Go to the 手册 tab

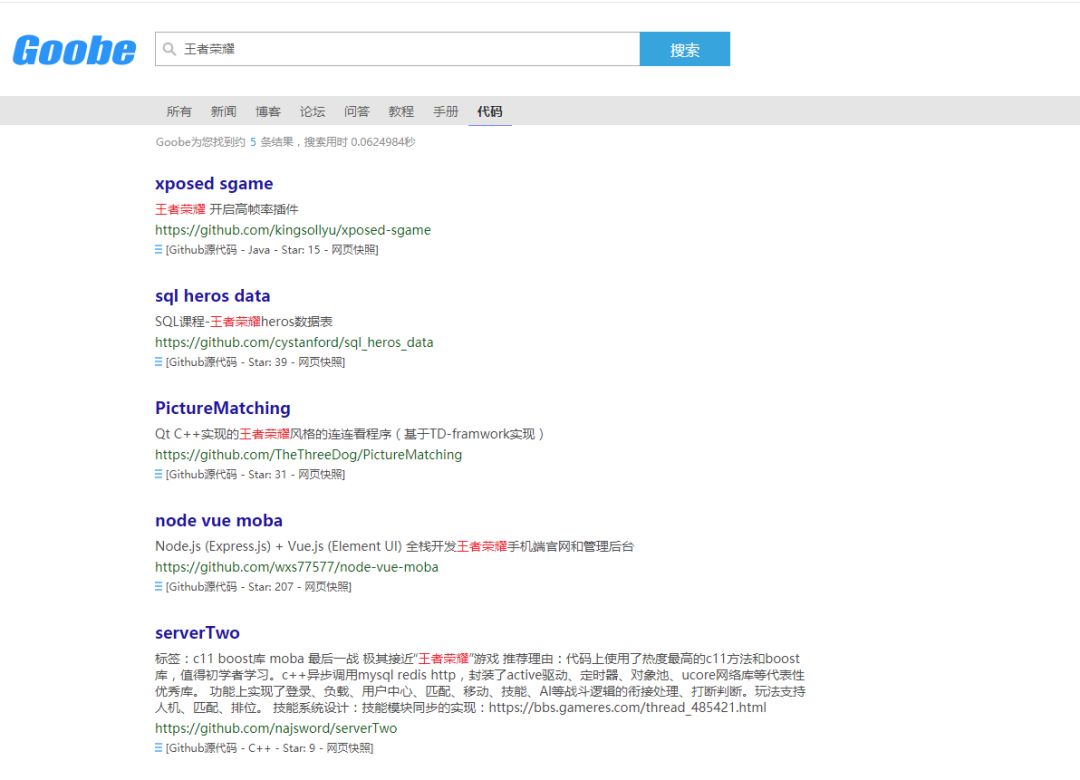[446, 112]
